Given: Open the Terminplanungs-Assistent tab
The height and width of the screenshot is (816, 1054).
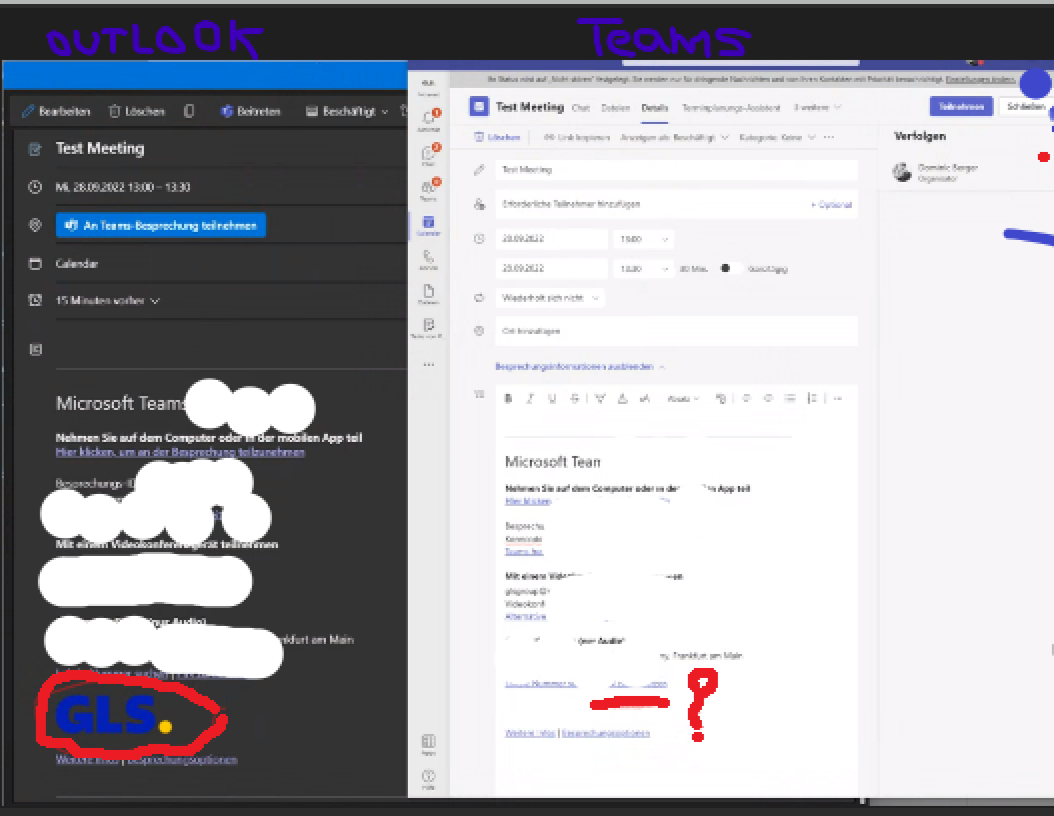Looking at the screenshot, I should [x=731, y=108].
